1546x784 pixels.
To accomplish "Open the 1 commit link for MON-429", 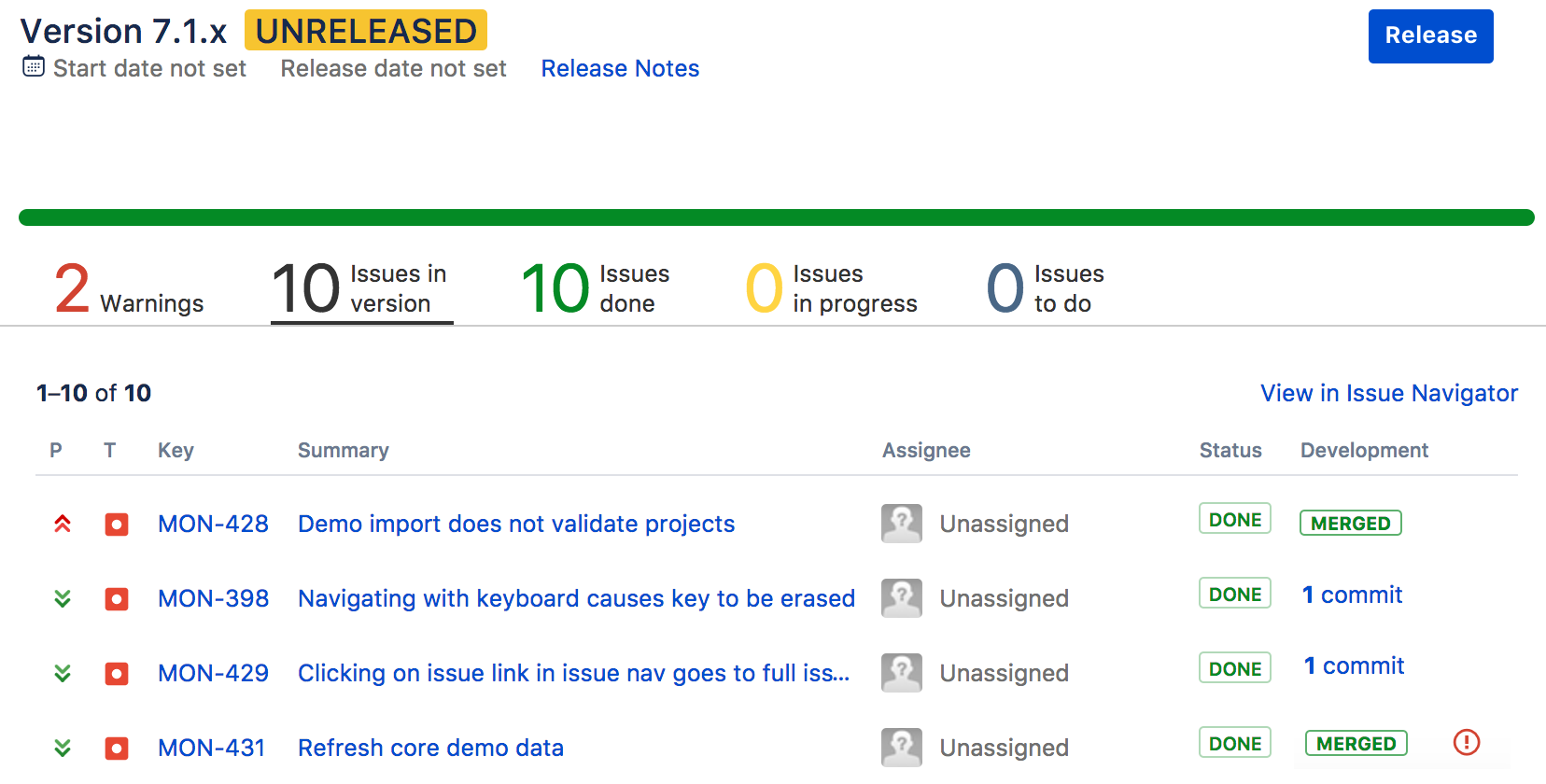I will pos(1355,665).
